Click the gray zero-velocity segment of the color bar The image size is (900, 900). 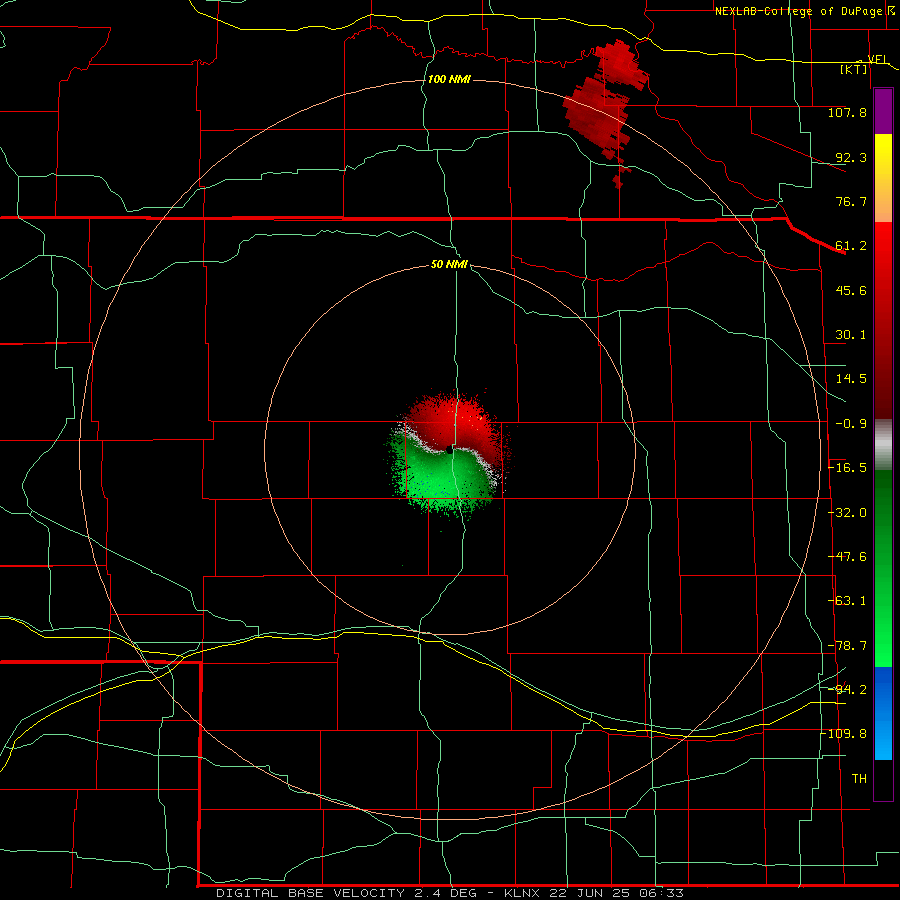883,445
